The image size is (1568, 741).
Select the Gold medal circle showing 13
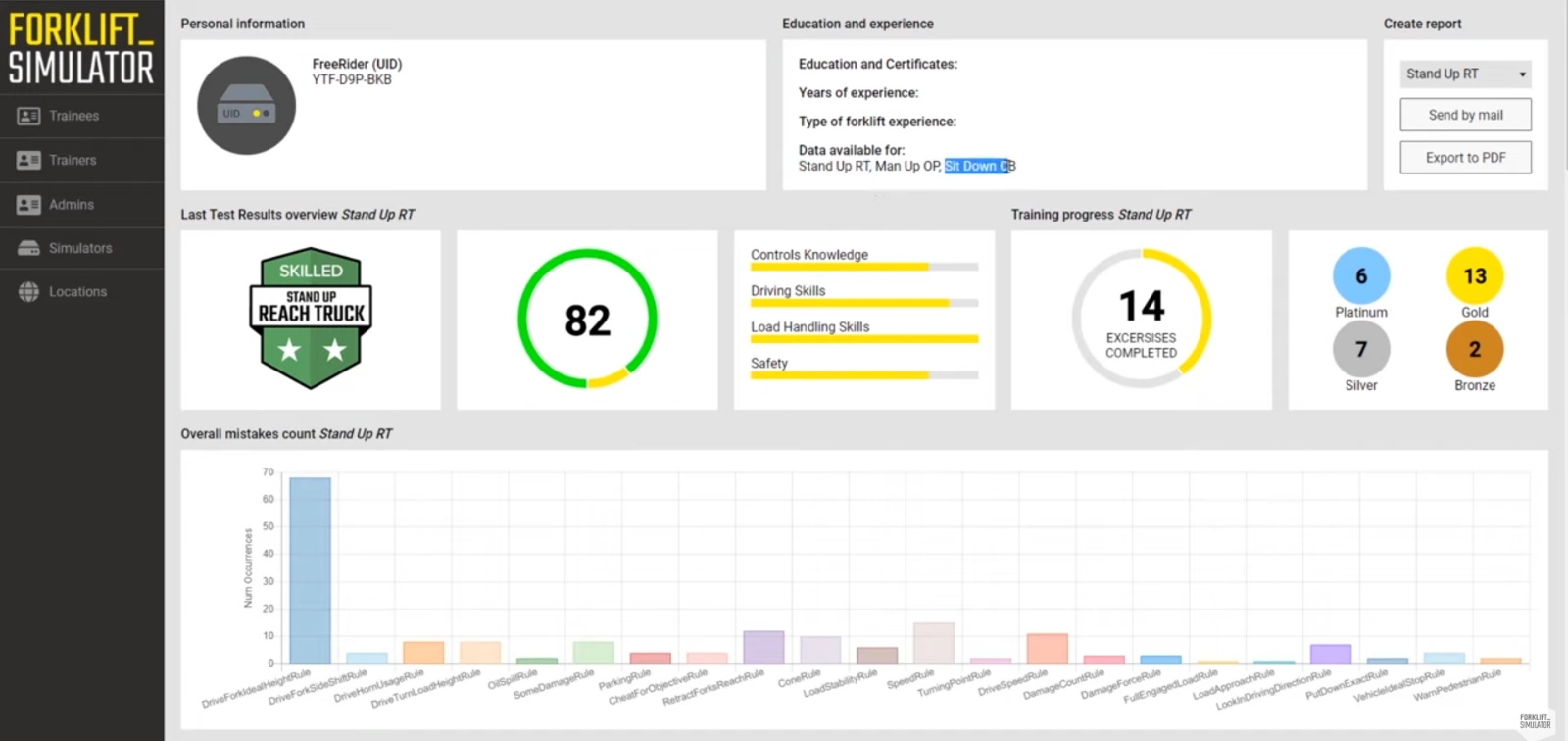pos(1474,276)
